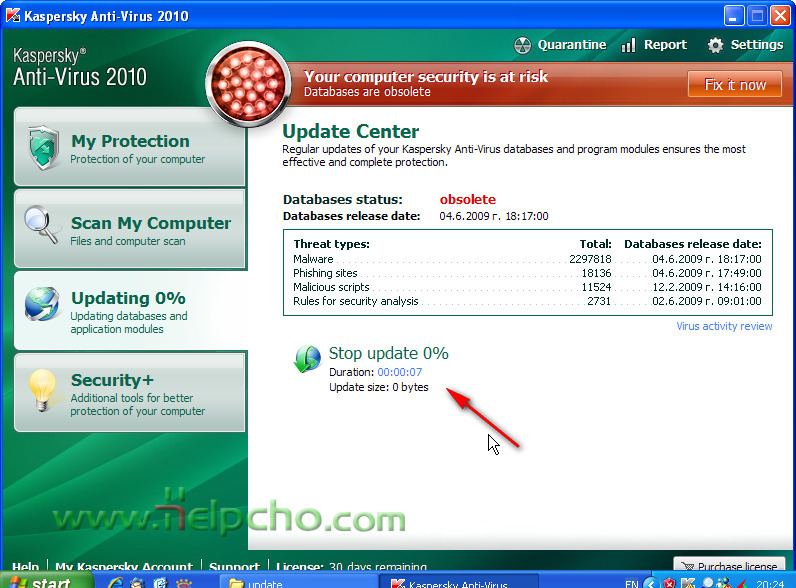Open the Scan My Computer tab

point(130,229)
